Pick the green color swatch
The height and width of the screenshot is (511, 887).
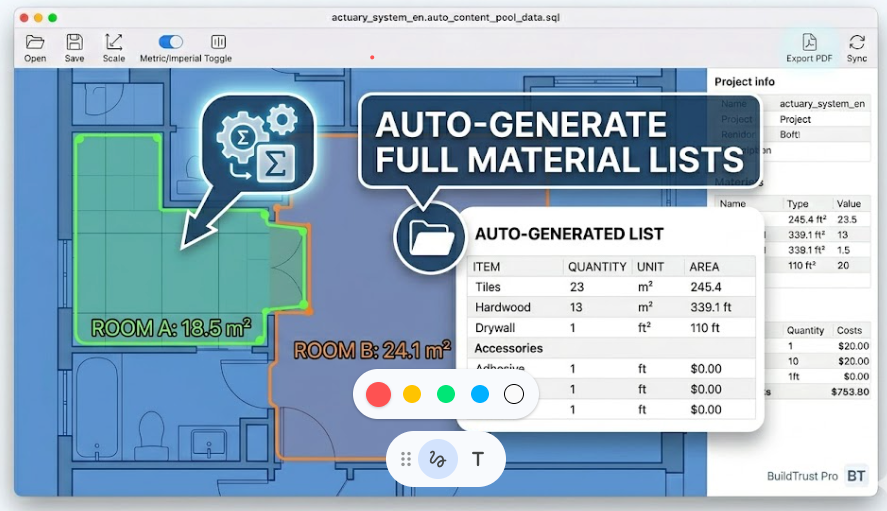pyautogui.click(x=446, y=394)
